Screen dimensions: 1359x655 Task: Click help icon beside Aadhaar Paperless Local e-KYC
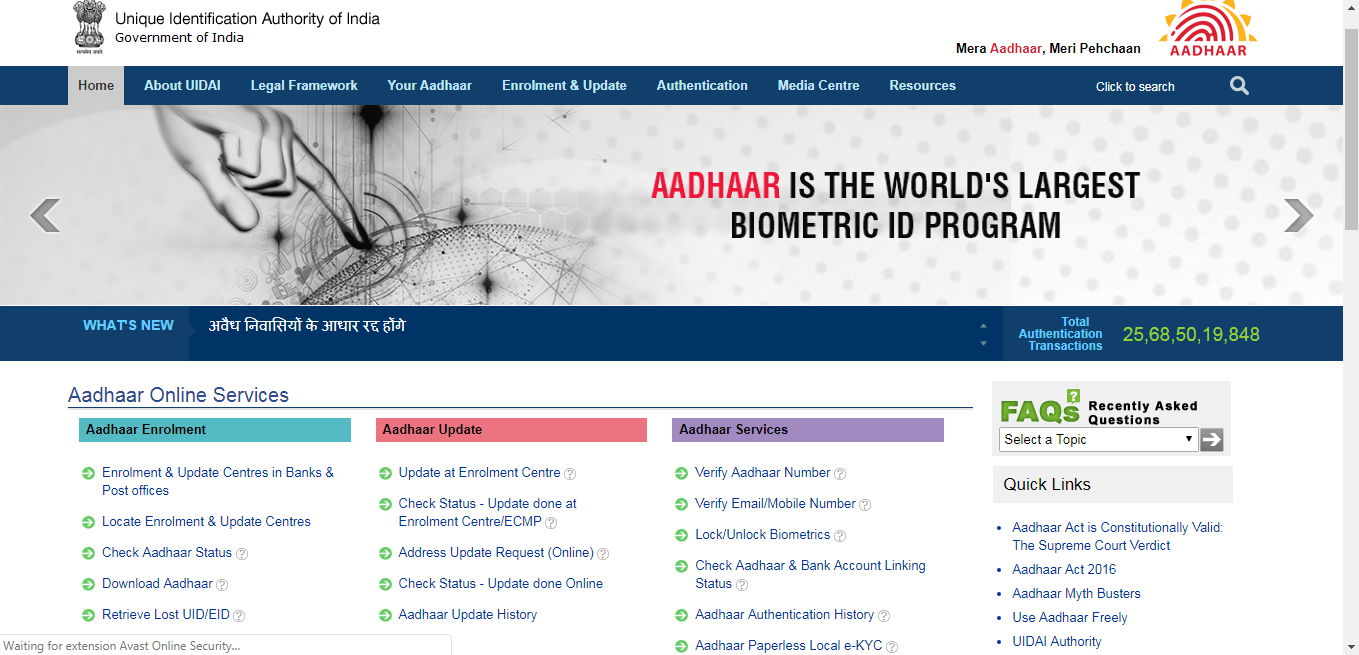click(892, 646)
